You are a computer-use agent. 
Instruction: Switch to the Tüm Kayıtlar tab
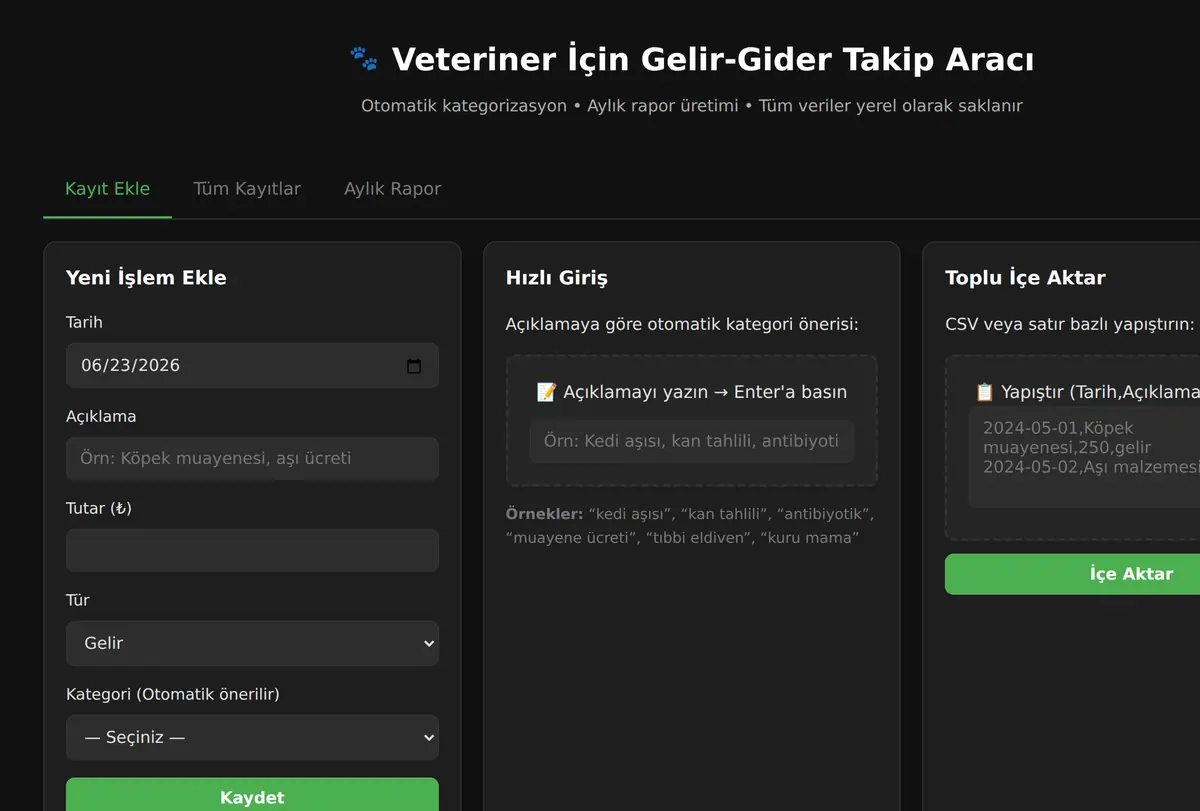tap(247, 189)
